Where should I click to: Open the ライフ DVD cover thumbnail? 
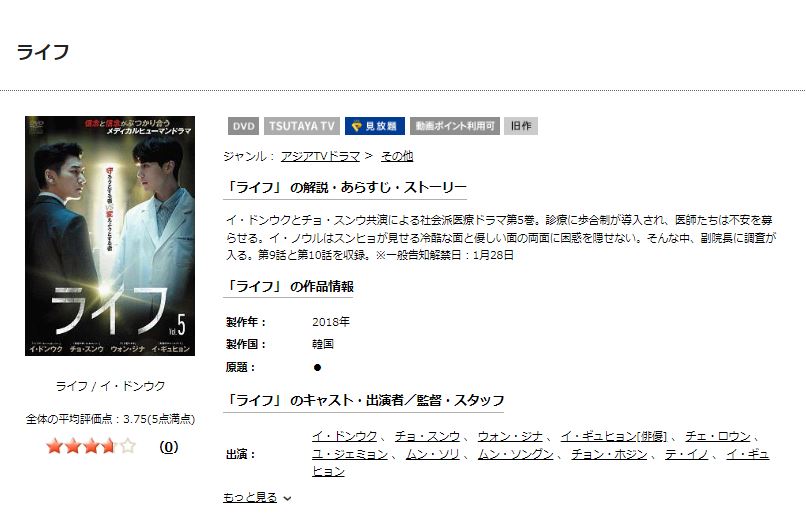(110, 236)
